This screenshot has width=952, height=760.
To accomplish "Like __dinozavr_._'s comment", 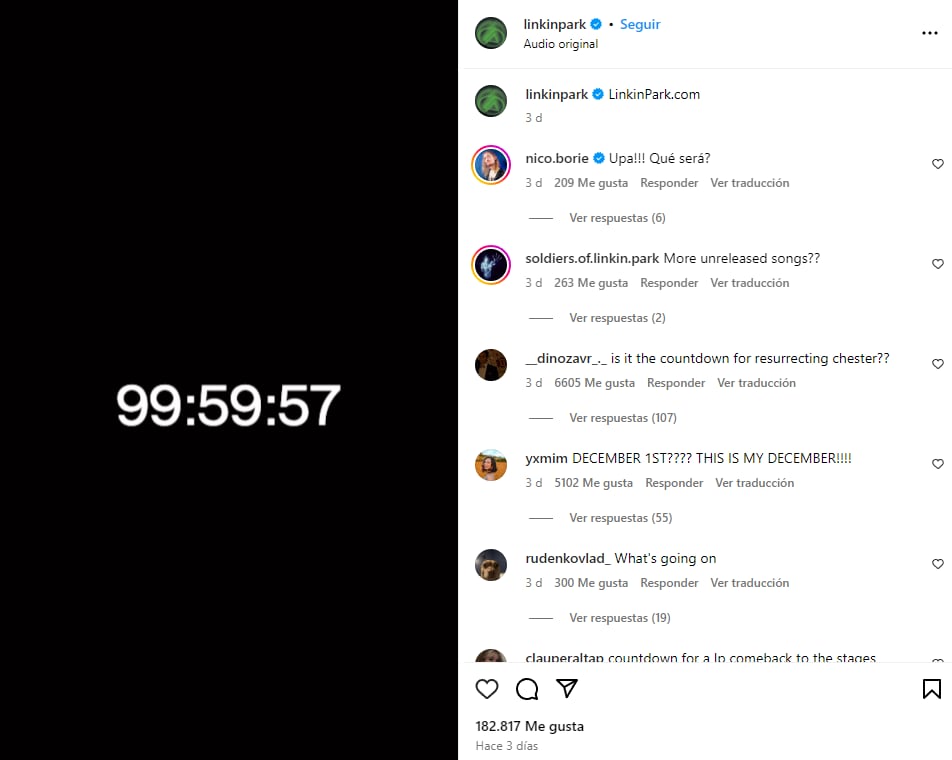I will (x=938, y=364).
